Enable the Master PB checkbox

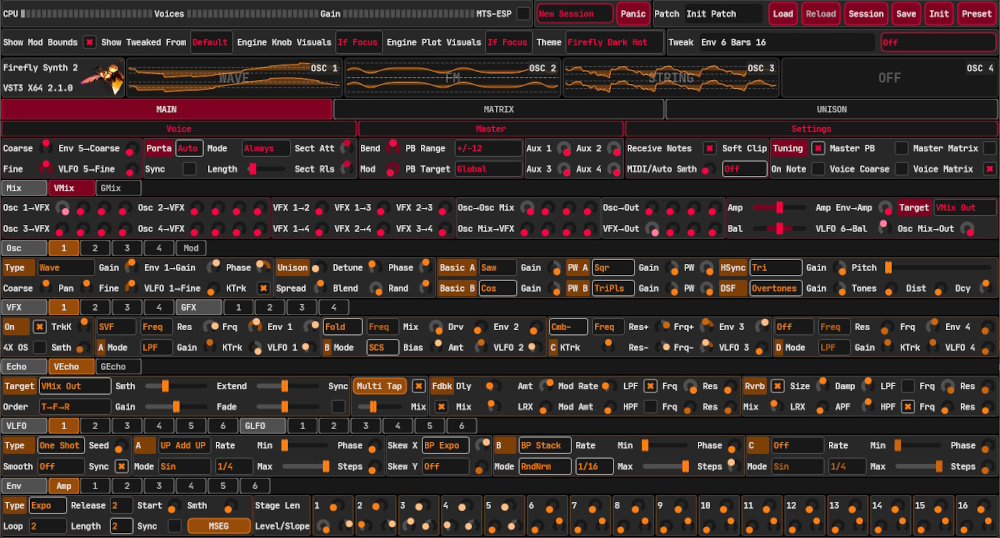tap(901, 148)
